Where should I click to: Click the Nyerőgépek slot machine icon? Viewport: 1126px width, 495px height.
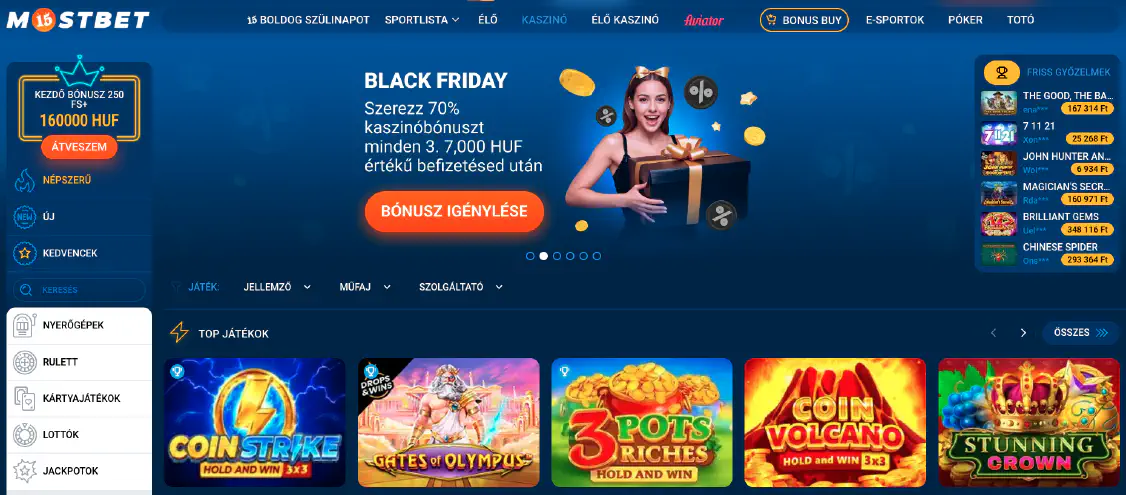pyautogui.click(x=24, y=325)
